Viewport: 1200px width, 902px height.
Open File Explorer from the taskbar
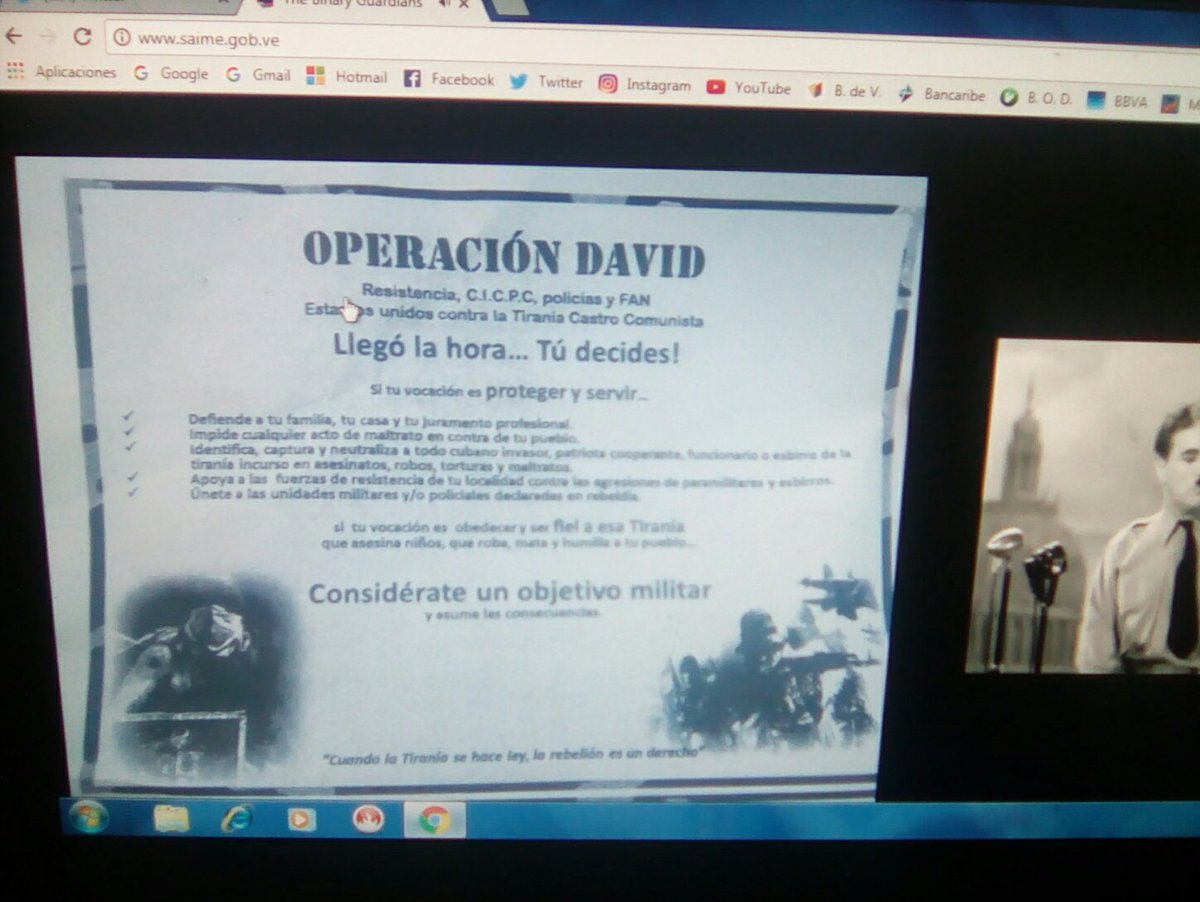[x=171, y=819]
